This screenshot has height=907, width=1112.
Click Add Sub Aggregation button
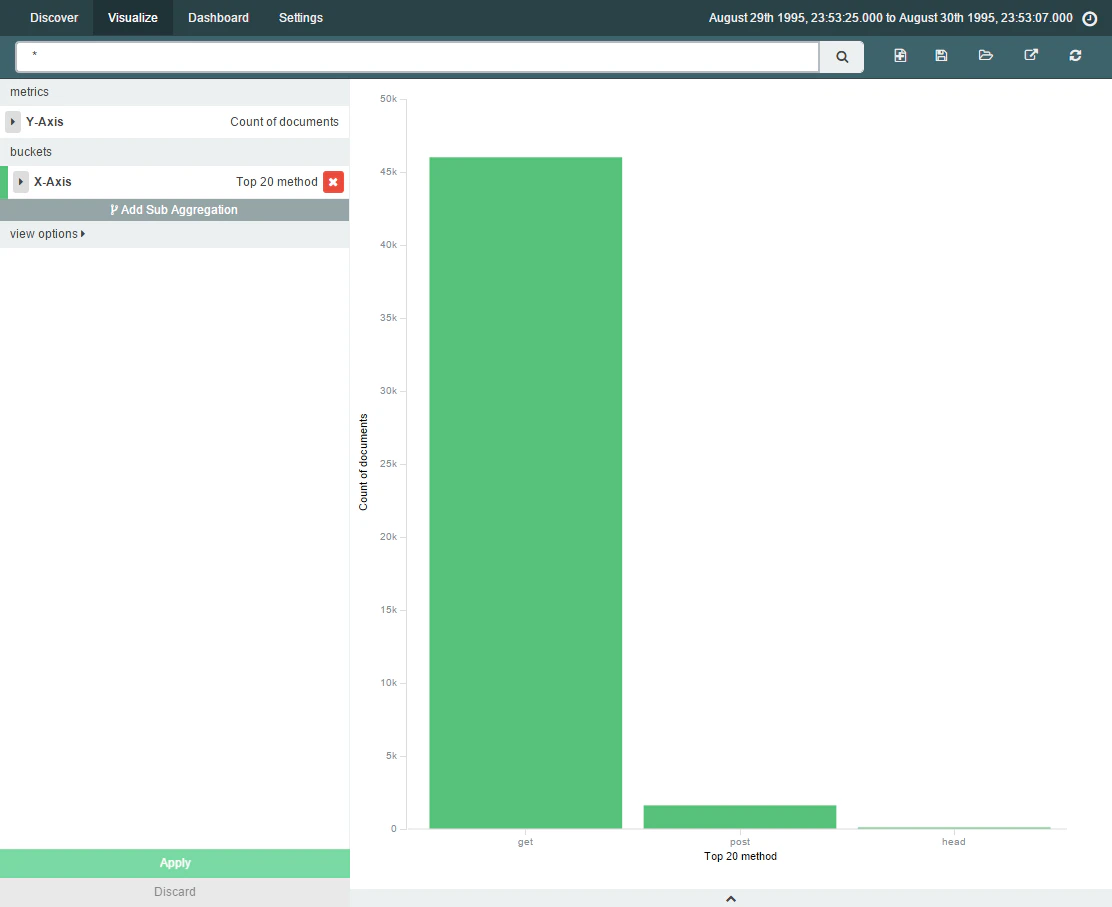click(x=174, y=210)
